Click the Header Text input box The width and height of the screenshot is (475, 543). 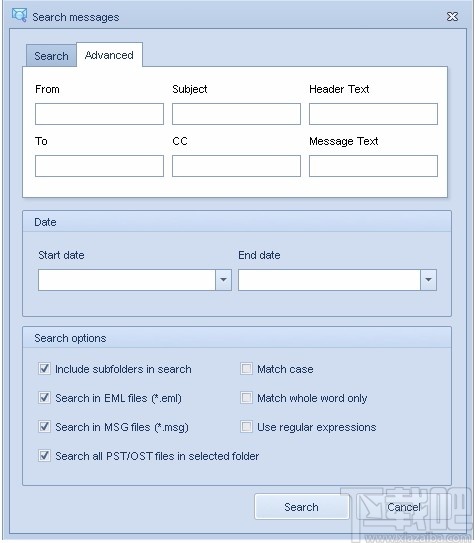pyautogui.click(x=373, y=114)
